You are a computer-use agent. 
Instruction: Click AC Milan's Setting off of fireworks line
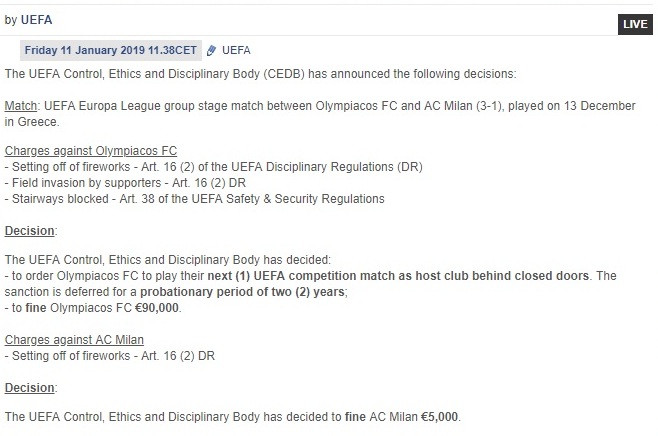click(x=110, y=355)
